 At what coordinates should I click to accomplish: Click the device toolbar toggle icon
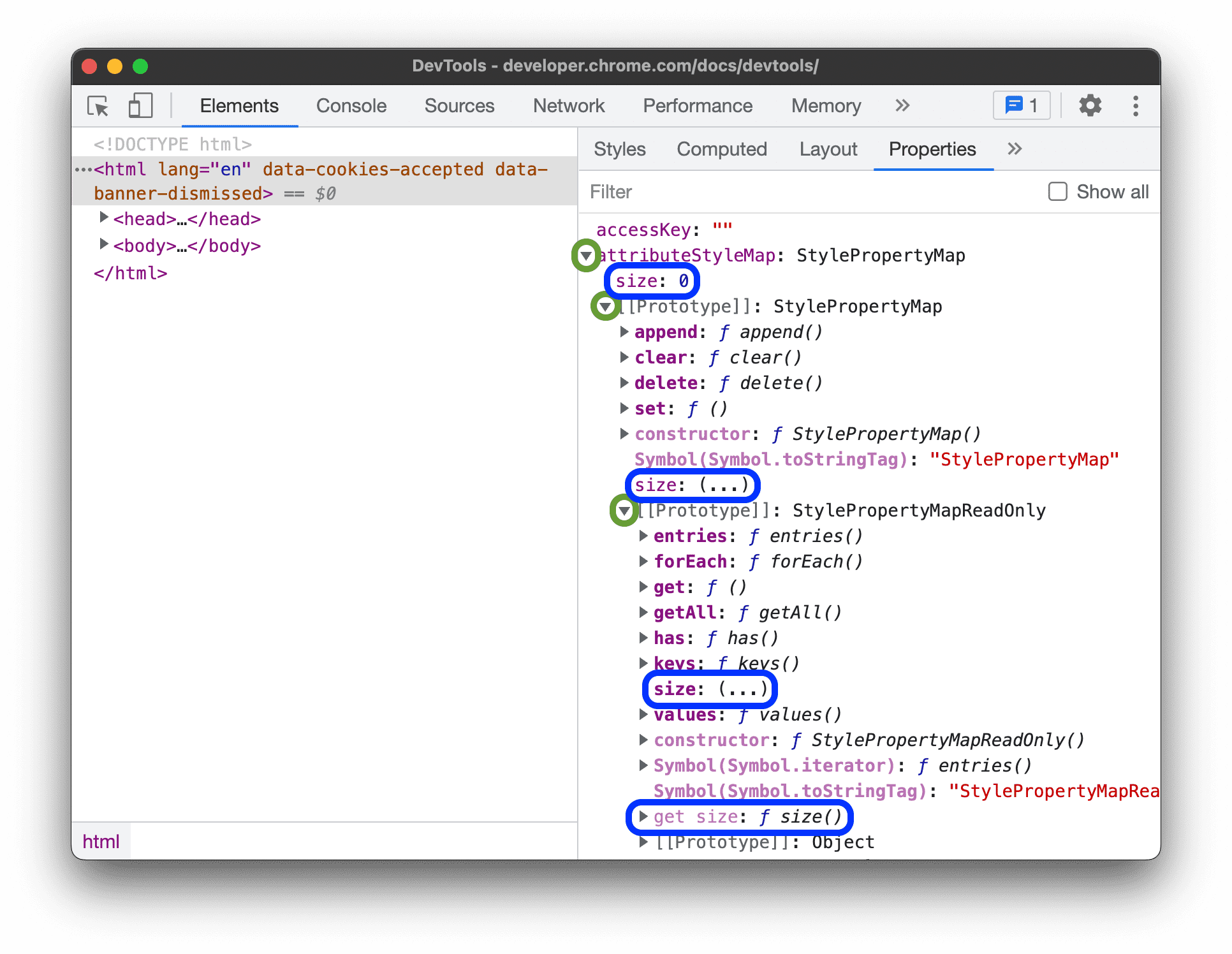[x=141, y=104]
